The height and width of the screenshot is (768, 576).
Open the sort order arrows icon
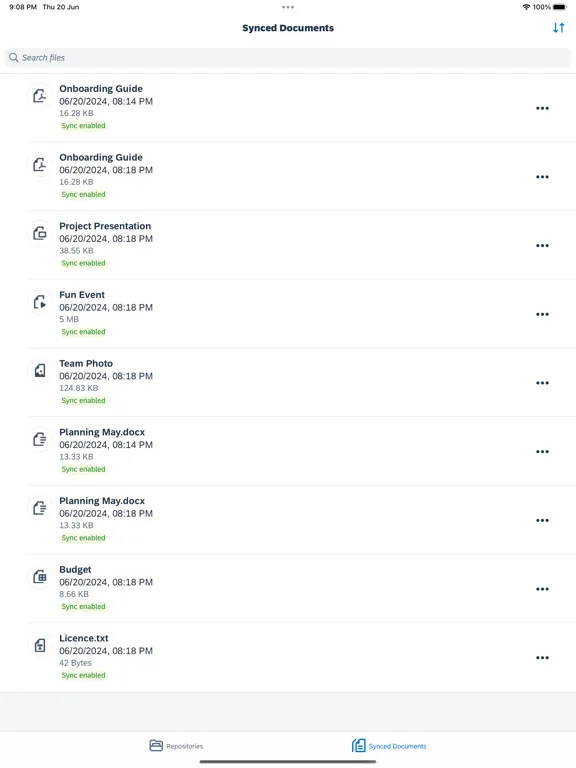click(558, 28)
